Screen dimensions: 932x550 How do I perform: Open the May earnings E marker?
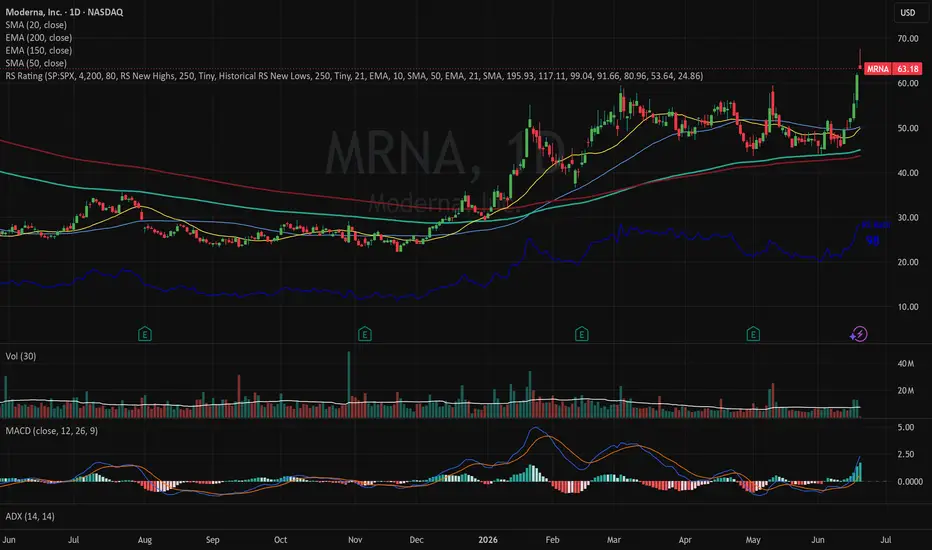point(752,334)
